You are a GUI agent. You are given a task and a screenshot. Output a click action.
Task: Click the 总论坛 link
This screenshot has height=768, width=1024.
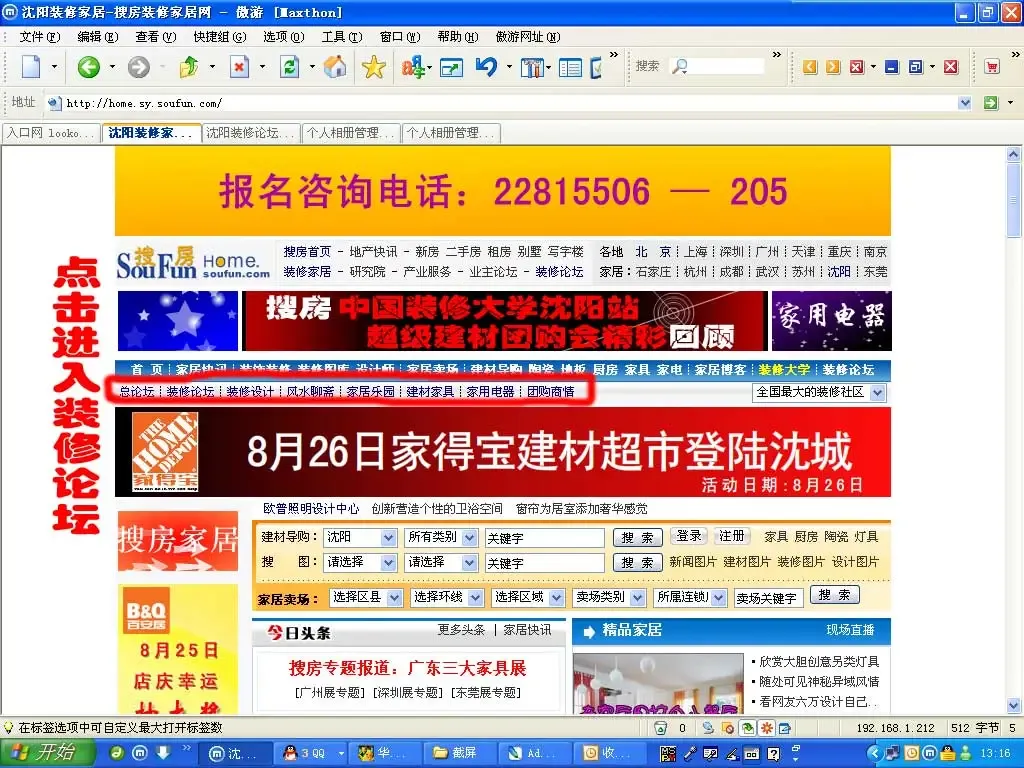point(136,391)
